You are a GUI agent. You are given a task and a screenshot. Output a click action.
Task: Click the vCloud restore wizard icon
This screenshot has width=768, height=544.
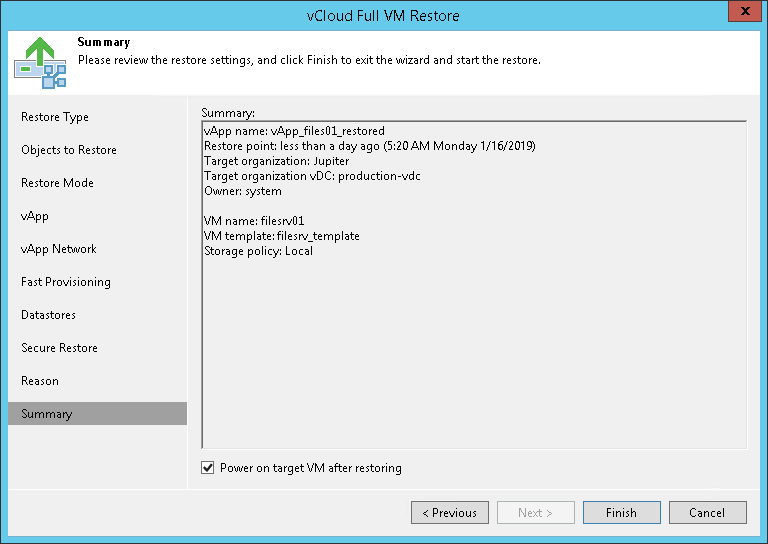click(x=40, y=61)
